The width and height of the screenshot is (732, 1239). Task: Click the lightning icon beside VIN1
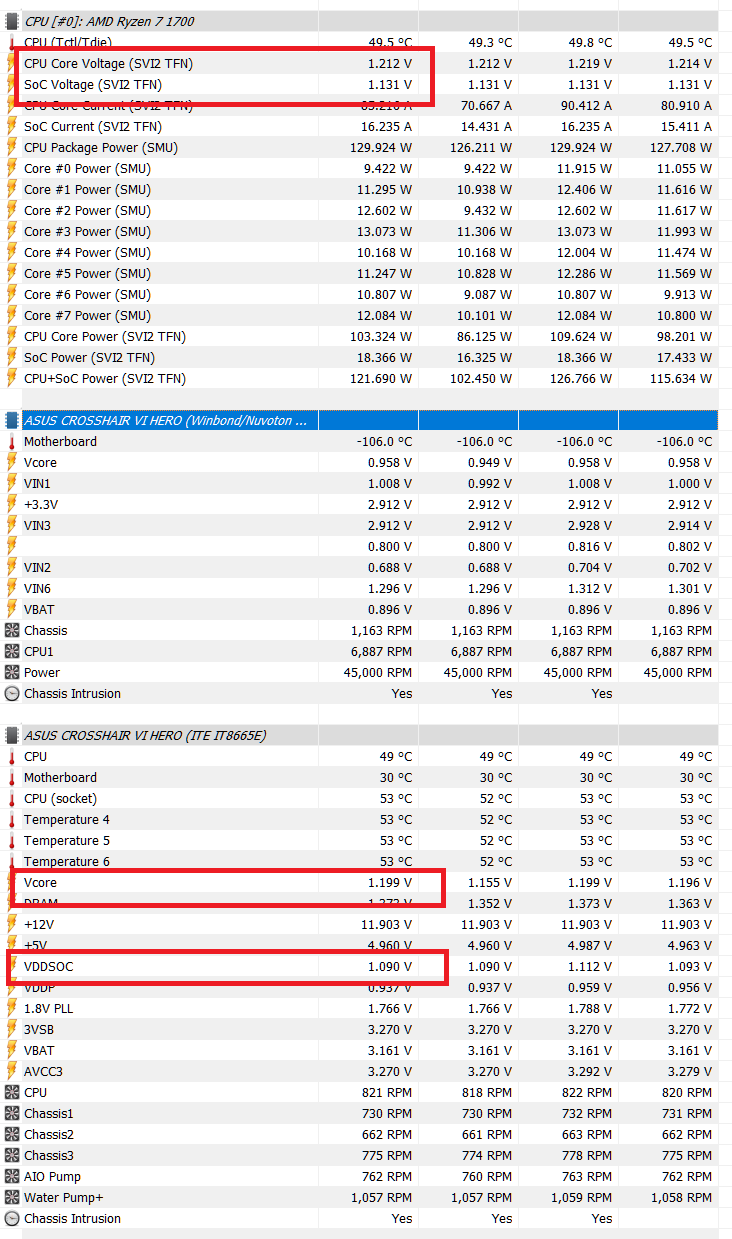tap(12, 483)
